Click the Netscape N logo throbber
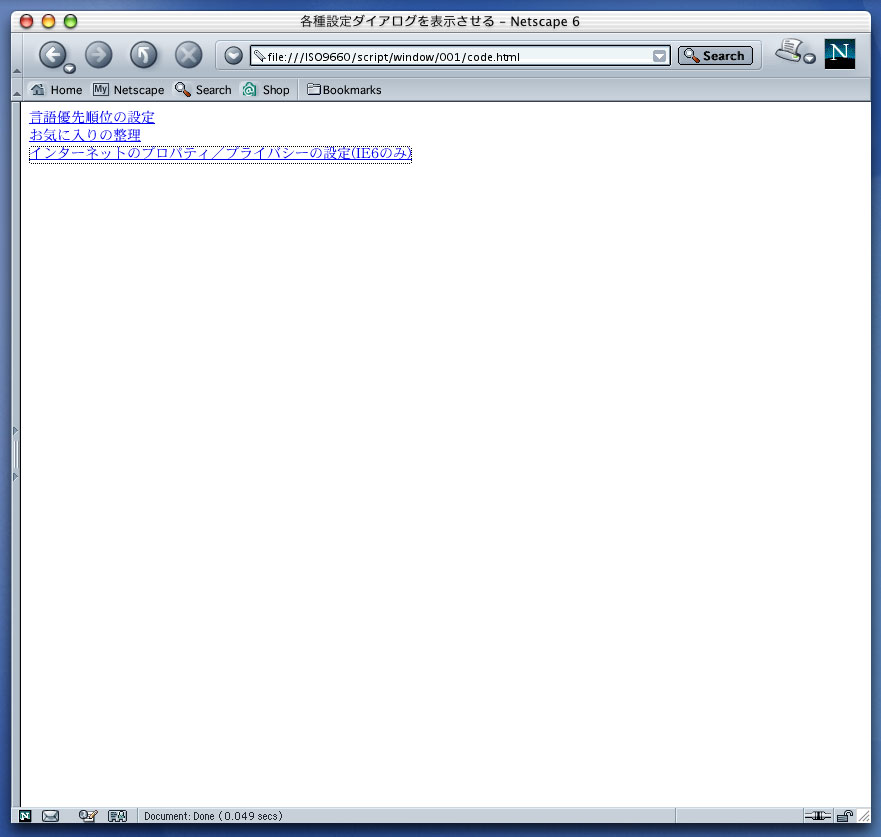 pos(839,54)
